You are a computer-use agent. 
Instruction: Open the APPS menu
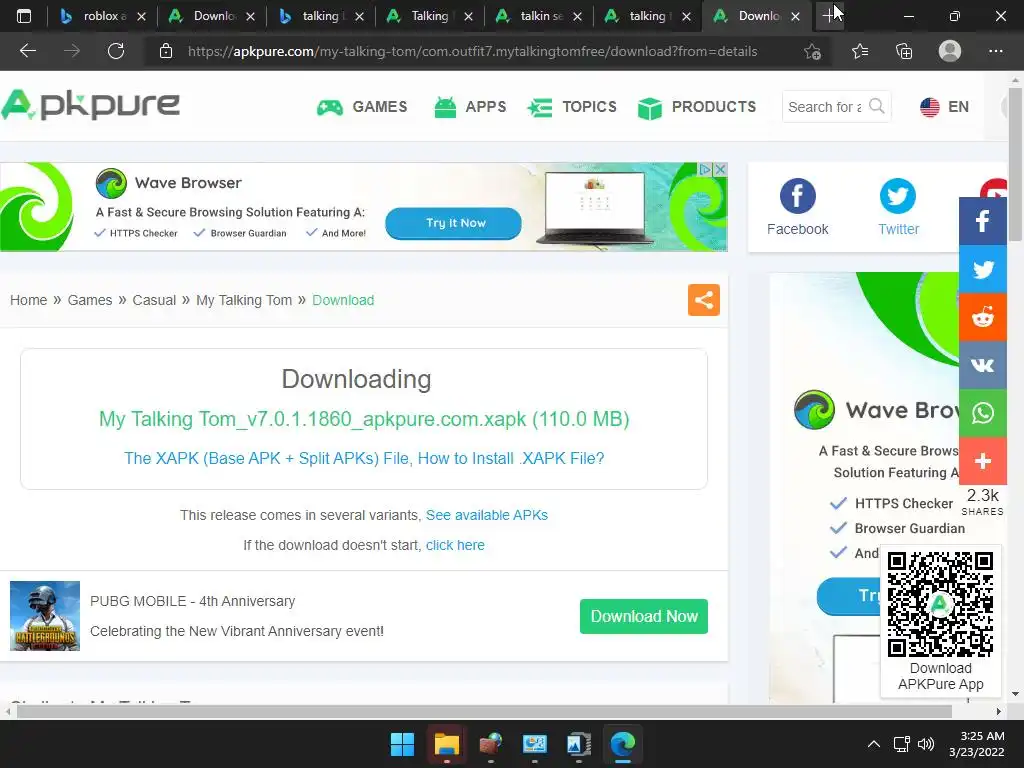[x=470, y=106]
